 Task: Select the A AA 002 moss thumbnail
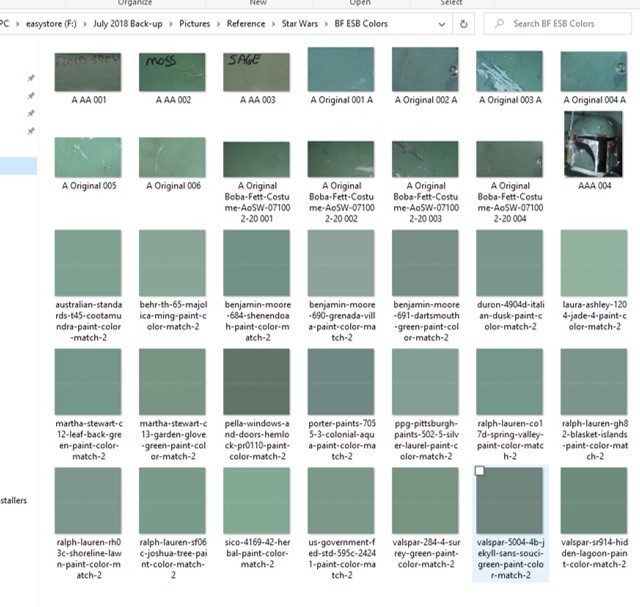pyautogui.click(x=172, y=72)
